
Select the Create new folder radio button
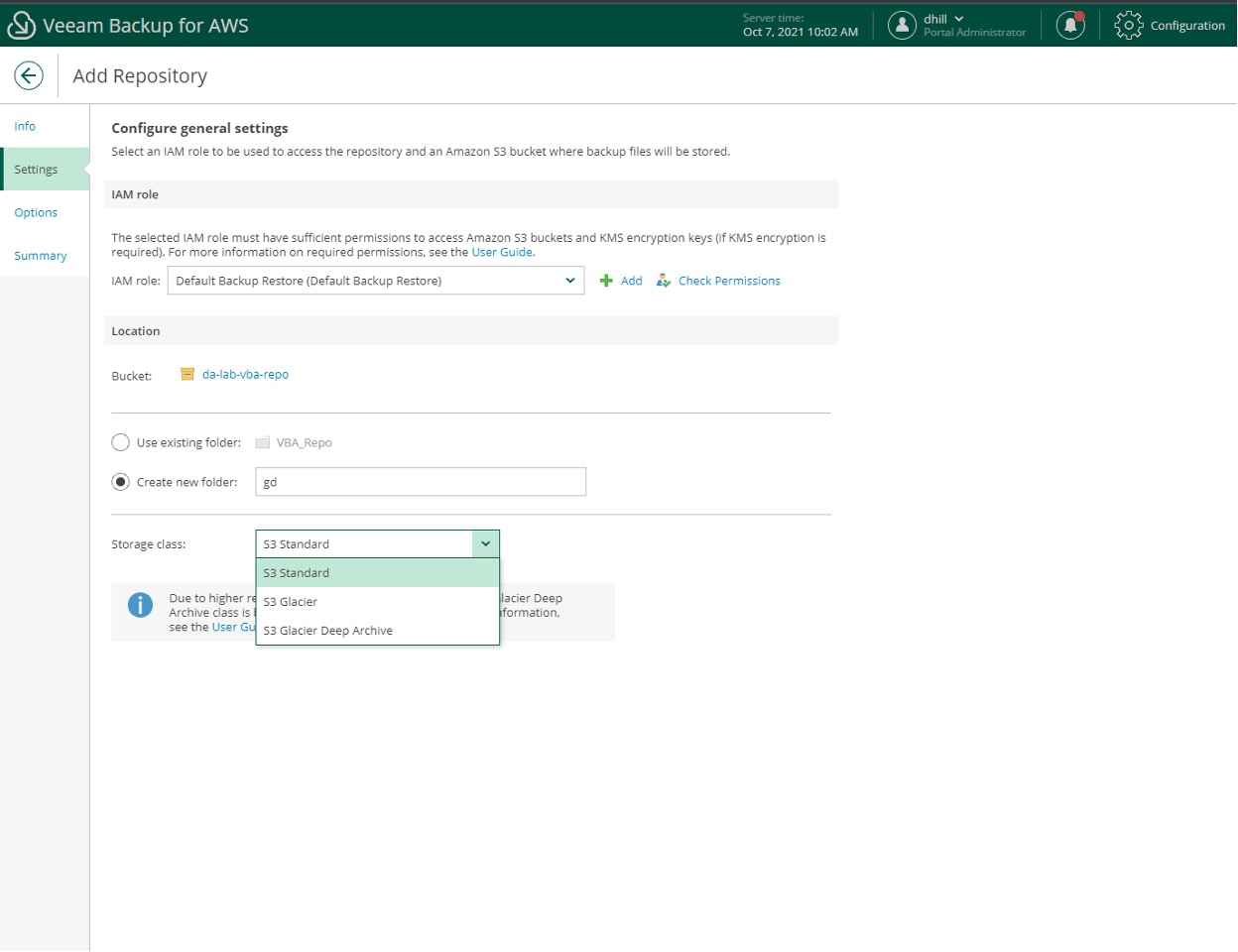coord(121,482)
